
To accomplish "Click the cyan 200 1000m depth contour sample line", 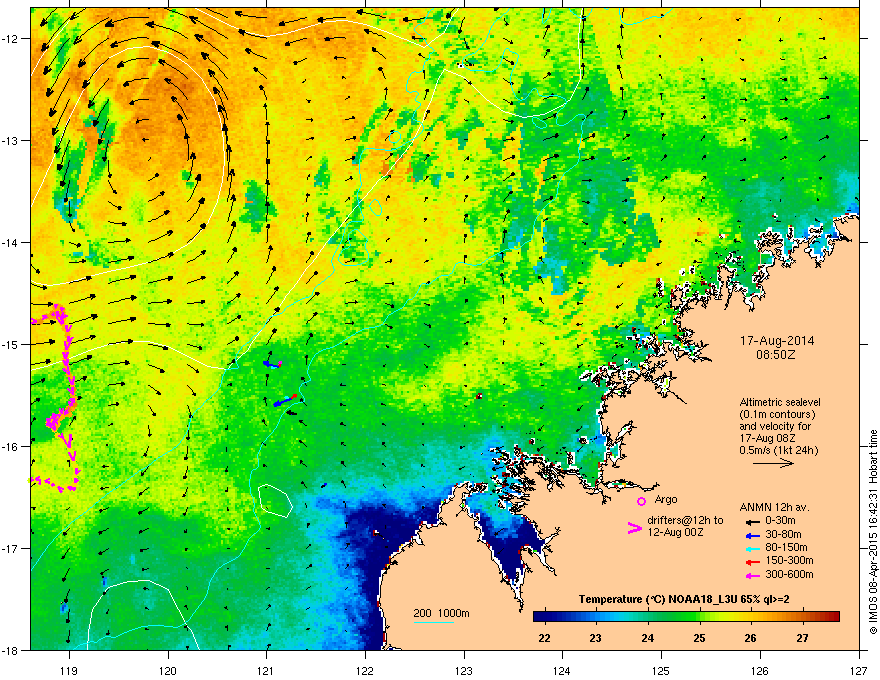I will point(433,622).
